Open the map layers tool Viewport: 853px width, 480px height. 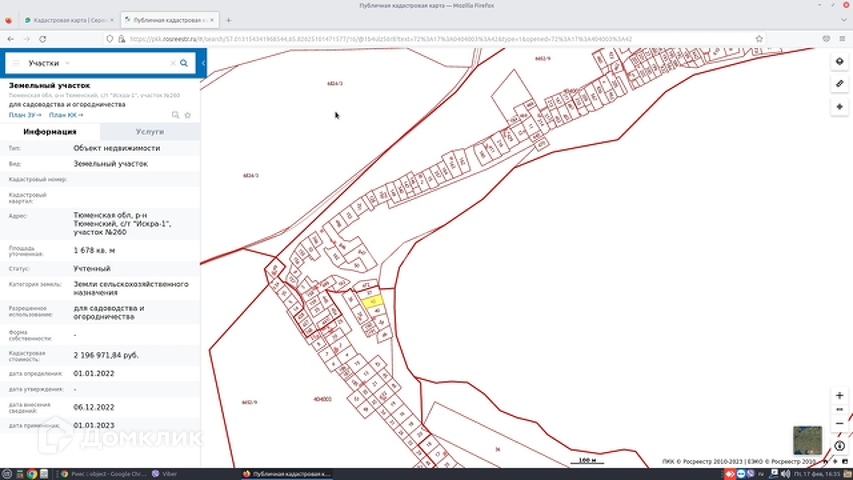click(840, 62)
